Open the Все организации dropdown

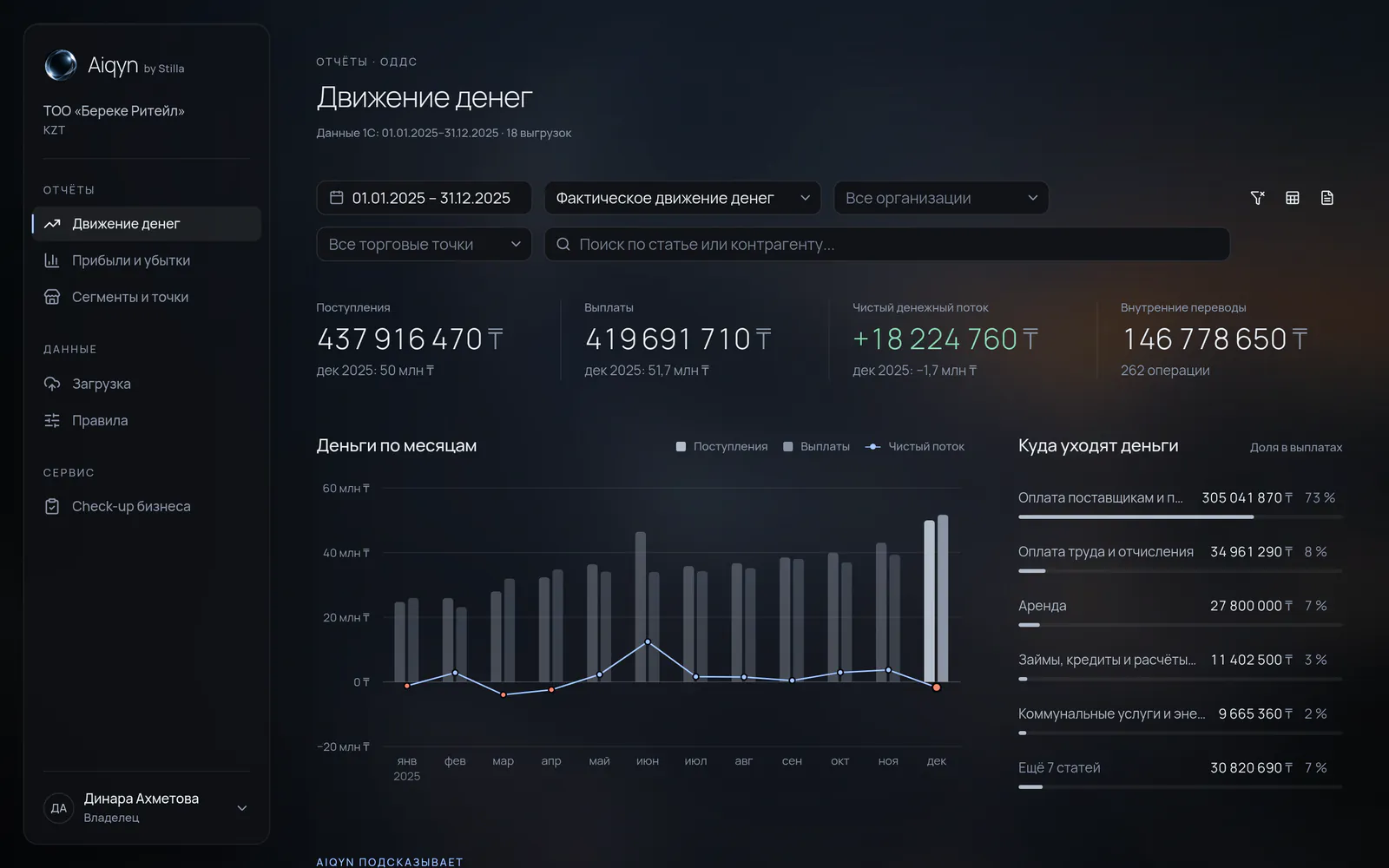tap(941, 198)
